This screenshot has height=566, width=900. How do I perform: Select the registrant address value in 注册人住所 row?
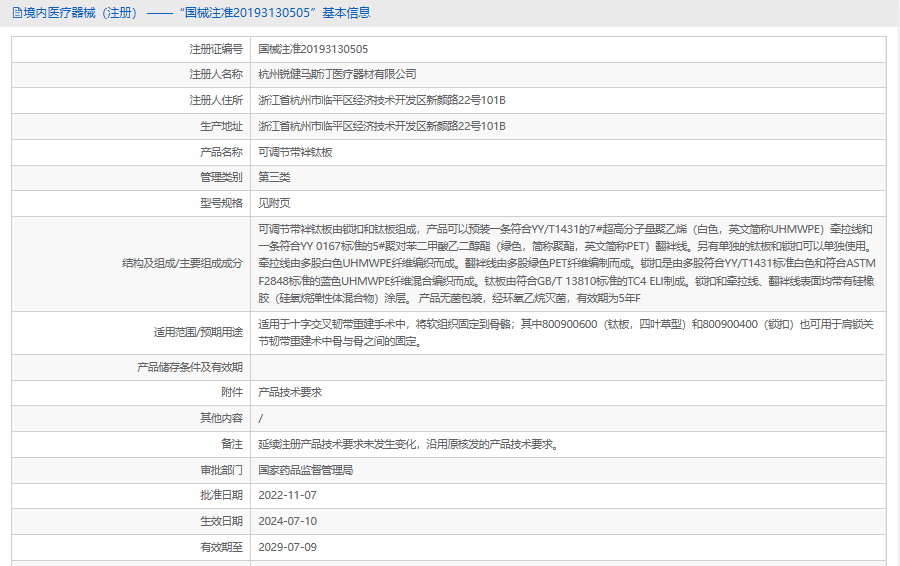tap(382, 100)
